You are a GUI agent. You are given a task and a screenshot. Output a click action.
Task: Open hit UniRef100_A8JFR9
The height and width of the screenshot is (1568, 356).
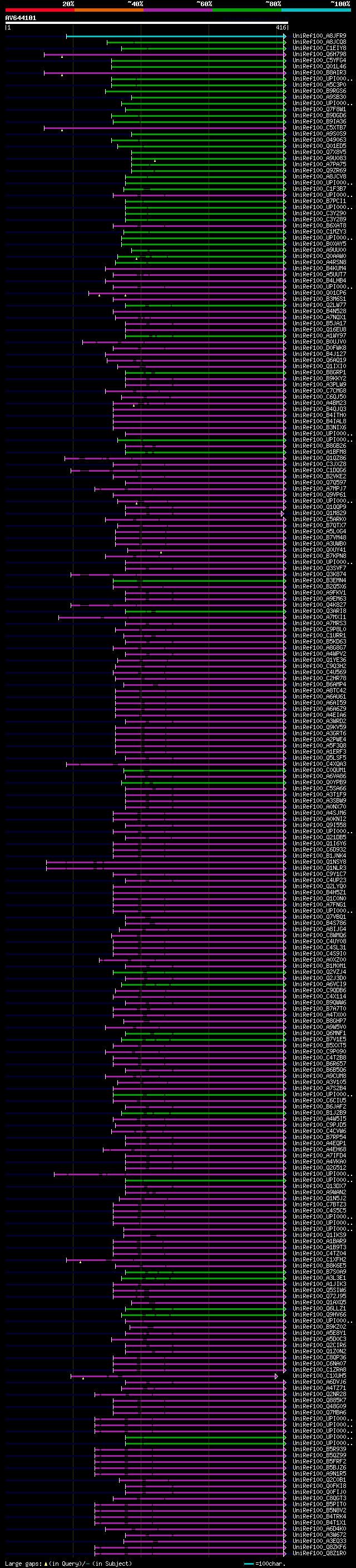click(319, 36)
